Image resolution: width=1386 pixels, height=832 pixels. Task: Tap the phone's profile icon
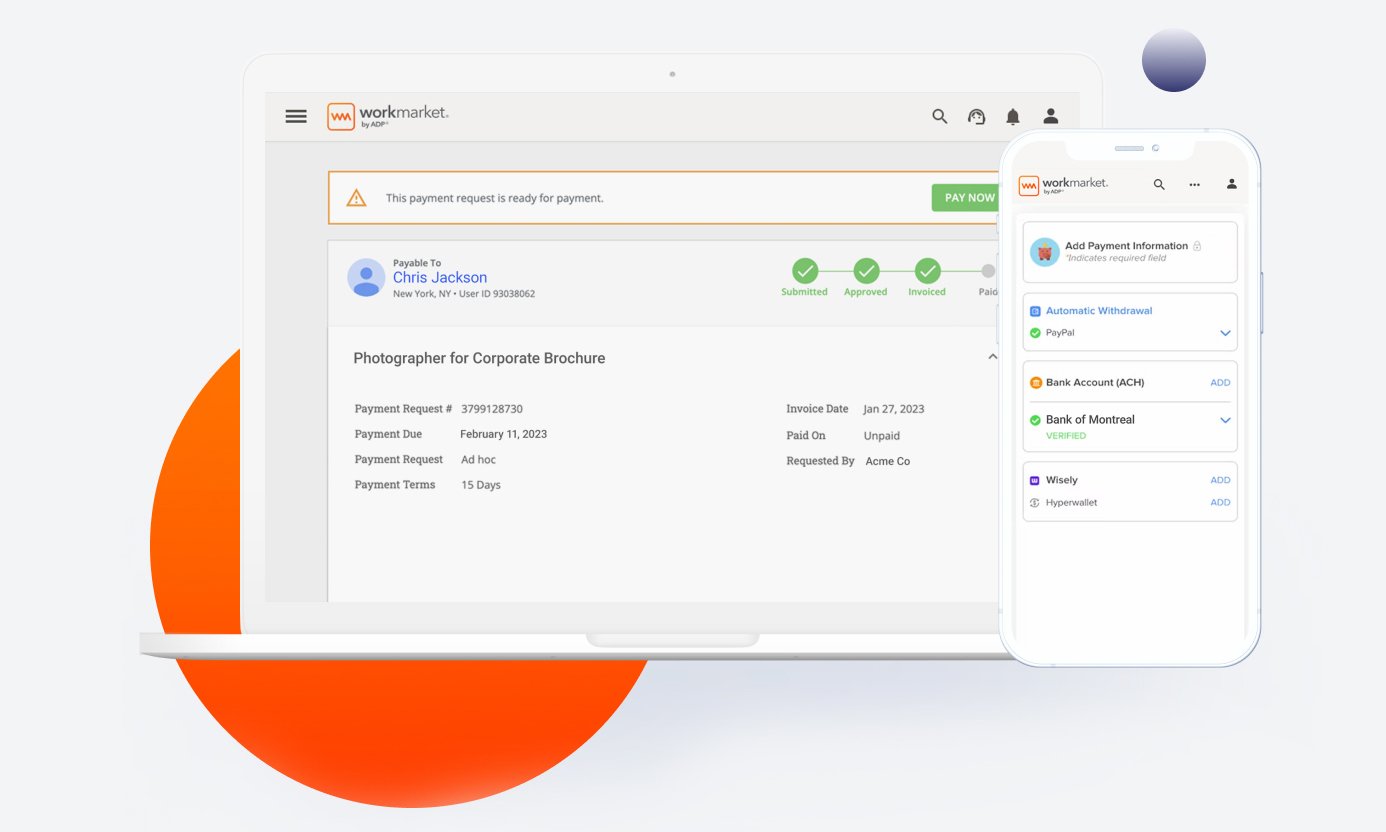click(1231, 184)
